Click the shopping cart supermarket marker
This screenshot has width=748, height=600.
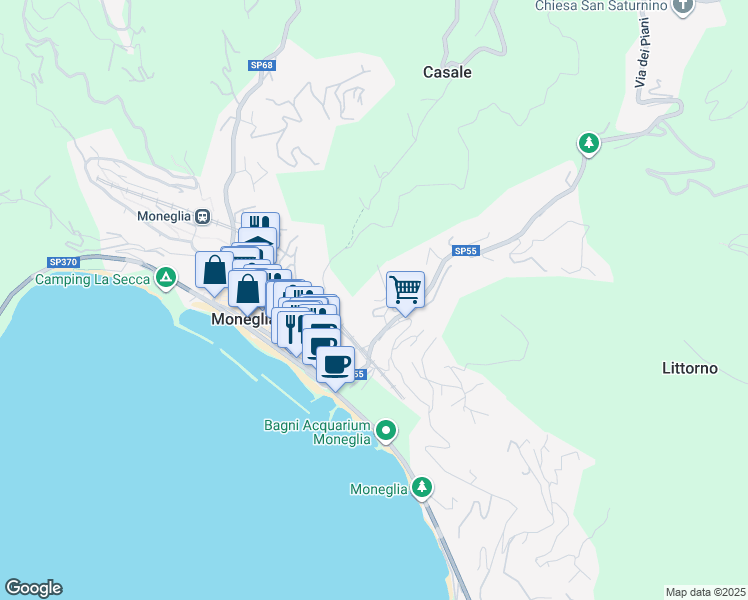click(405, 290)
